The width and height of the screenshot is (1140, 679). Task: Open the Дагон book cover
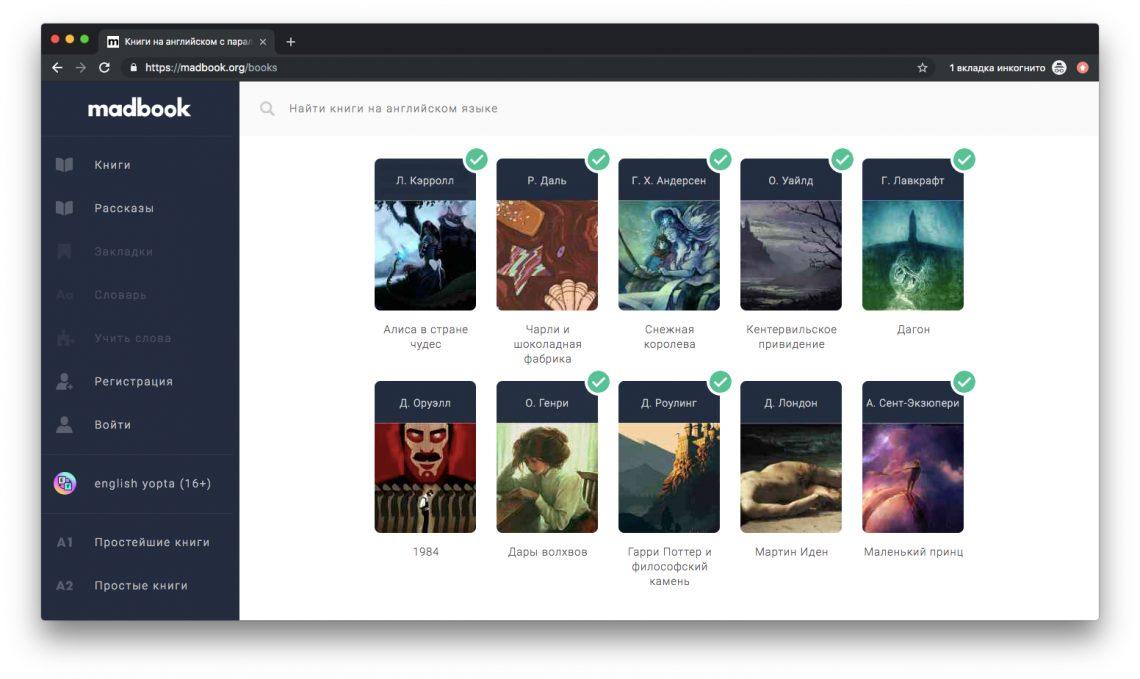913,255
